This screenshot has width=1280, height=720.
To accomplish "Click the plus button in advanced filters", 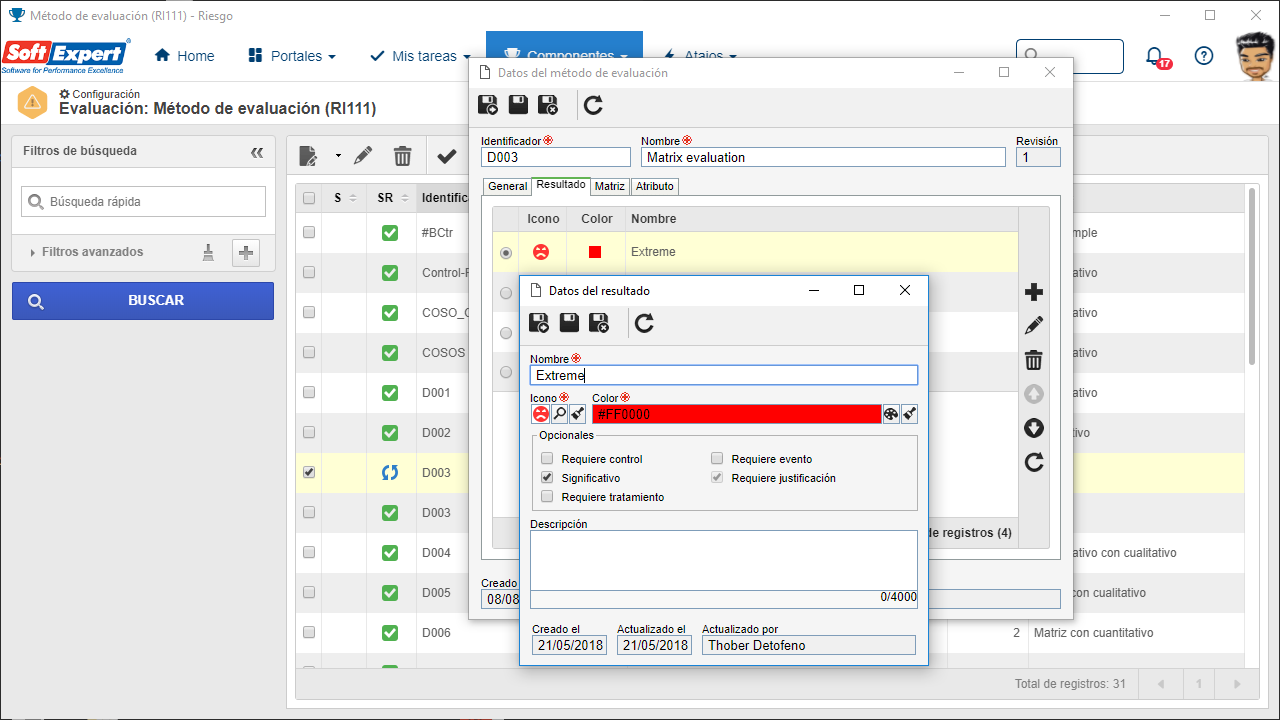I will coord(246,253).
